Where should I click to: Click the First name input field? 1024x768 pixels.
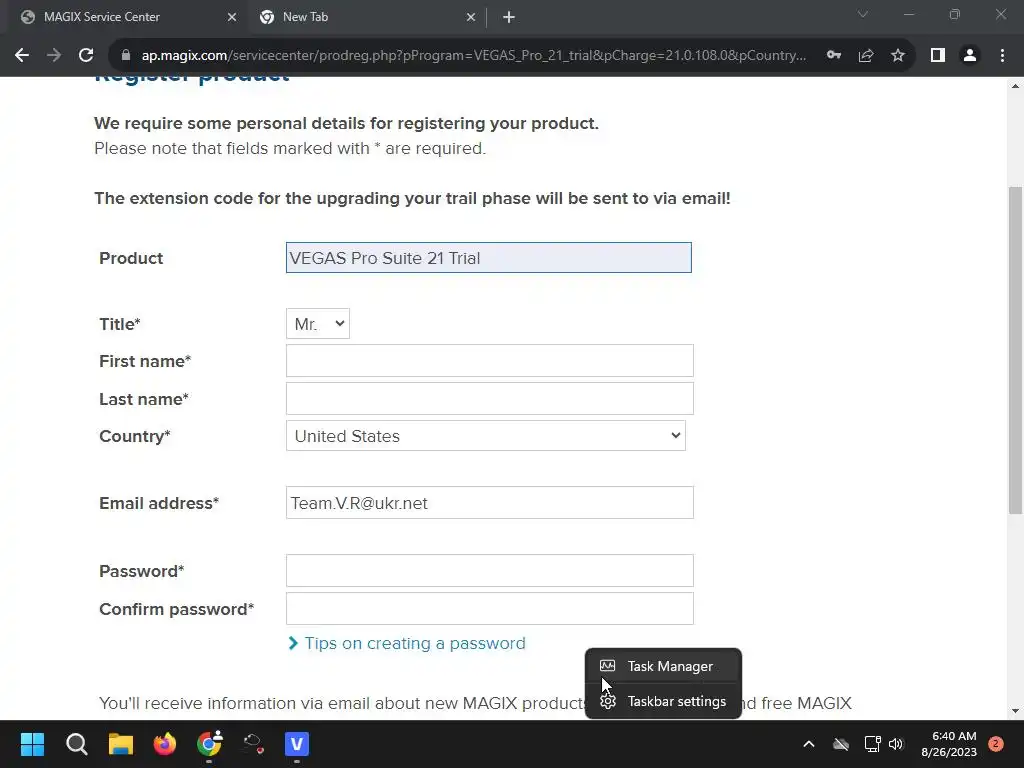click(490, 360)
